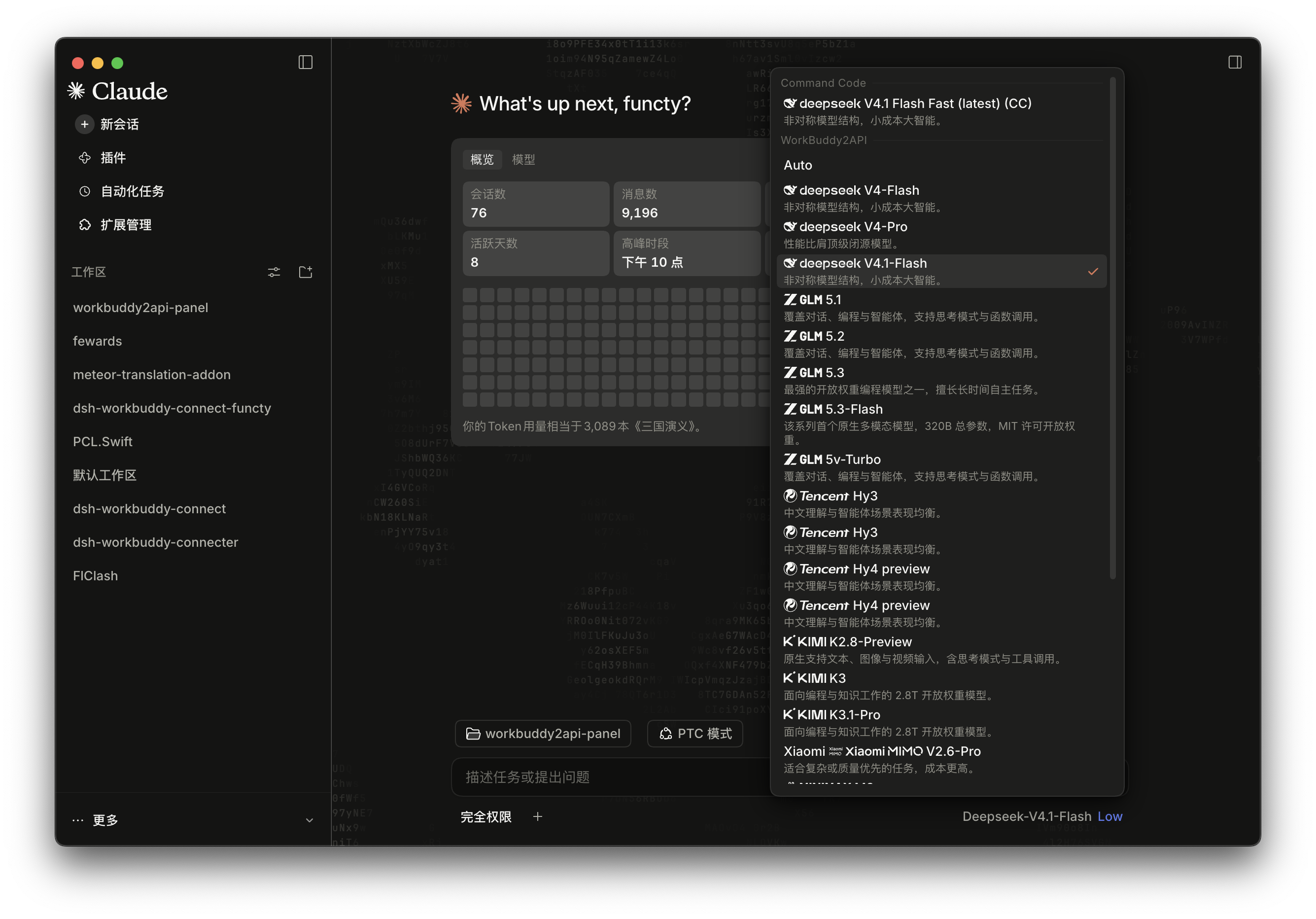
Task: Select the checked deepseek V4.1-Flash entry
Action: point(941,271)
